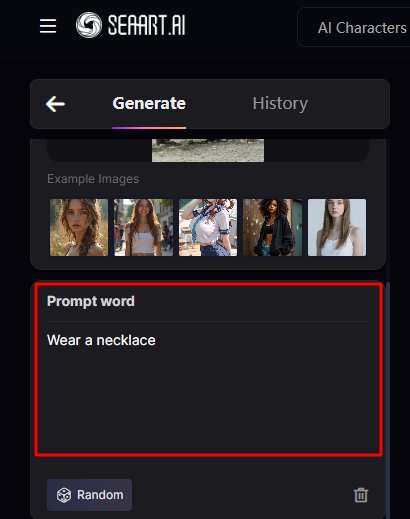The width and height of the screenshot is (410, 519).
Task: Click the SEAART.AI wordmark
Action: [146, 25]
